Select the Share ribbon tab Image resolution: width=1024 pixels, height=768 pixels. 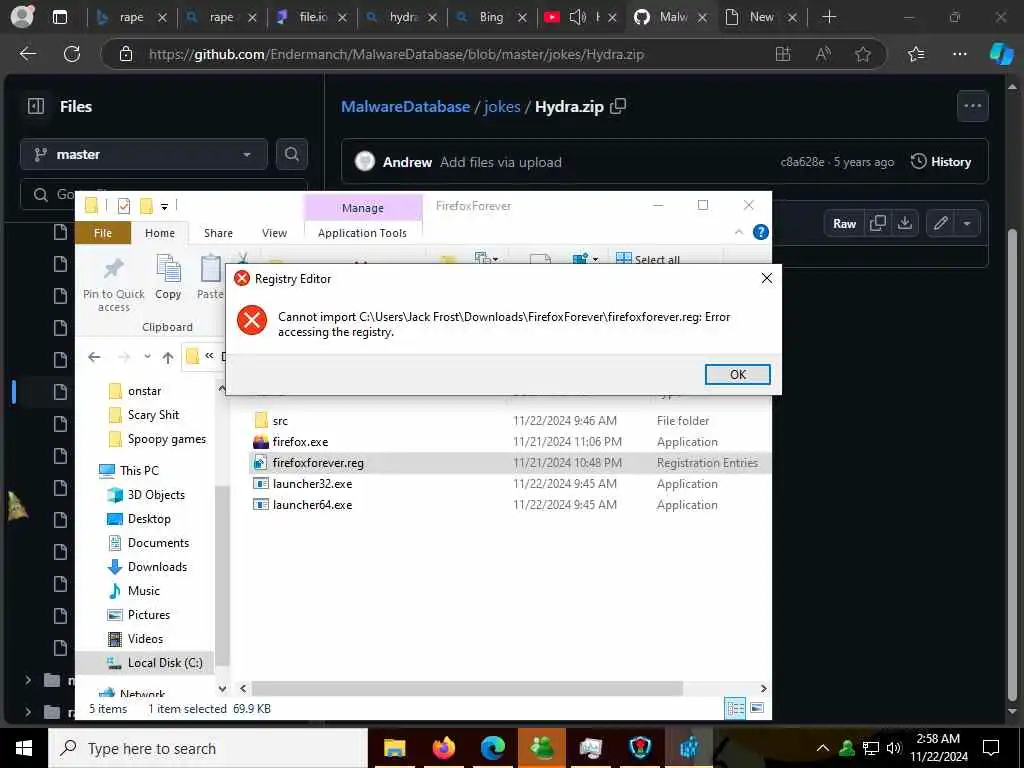pyautogui.click(x=218, y=233)
